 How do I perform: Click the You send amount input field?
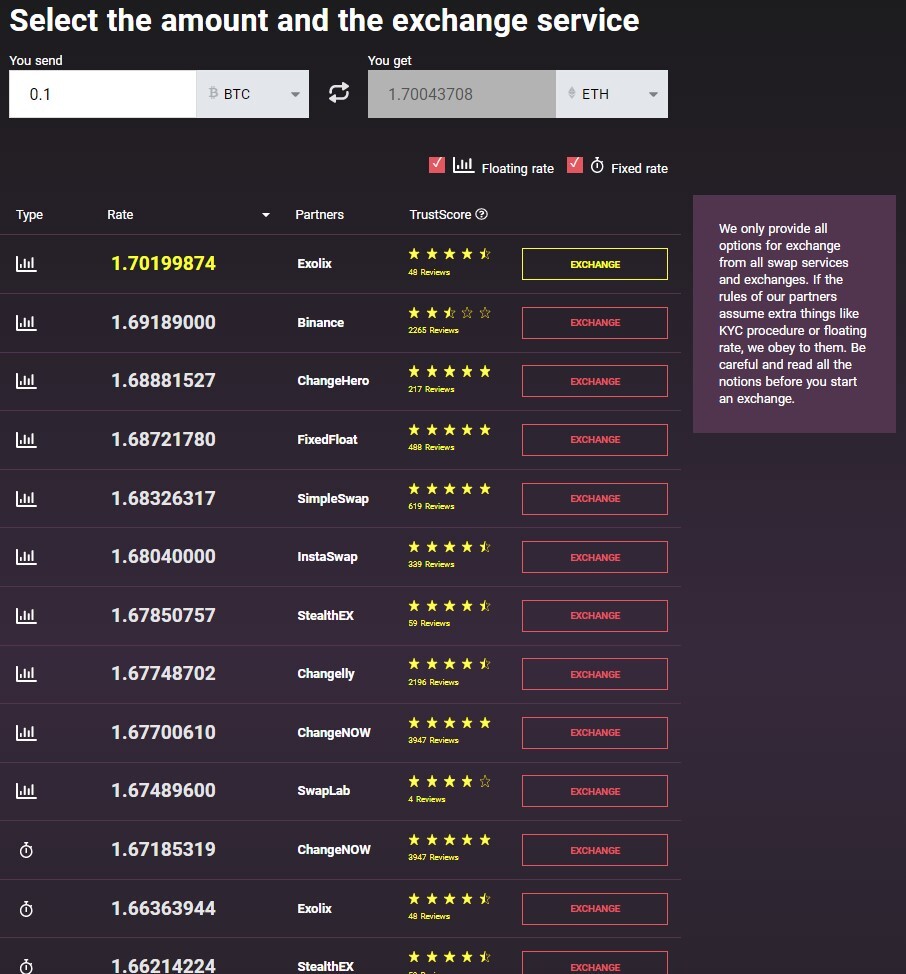tap(102, 94)
